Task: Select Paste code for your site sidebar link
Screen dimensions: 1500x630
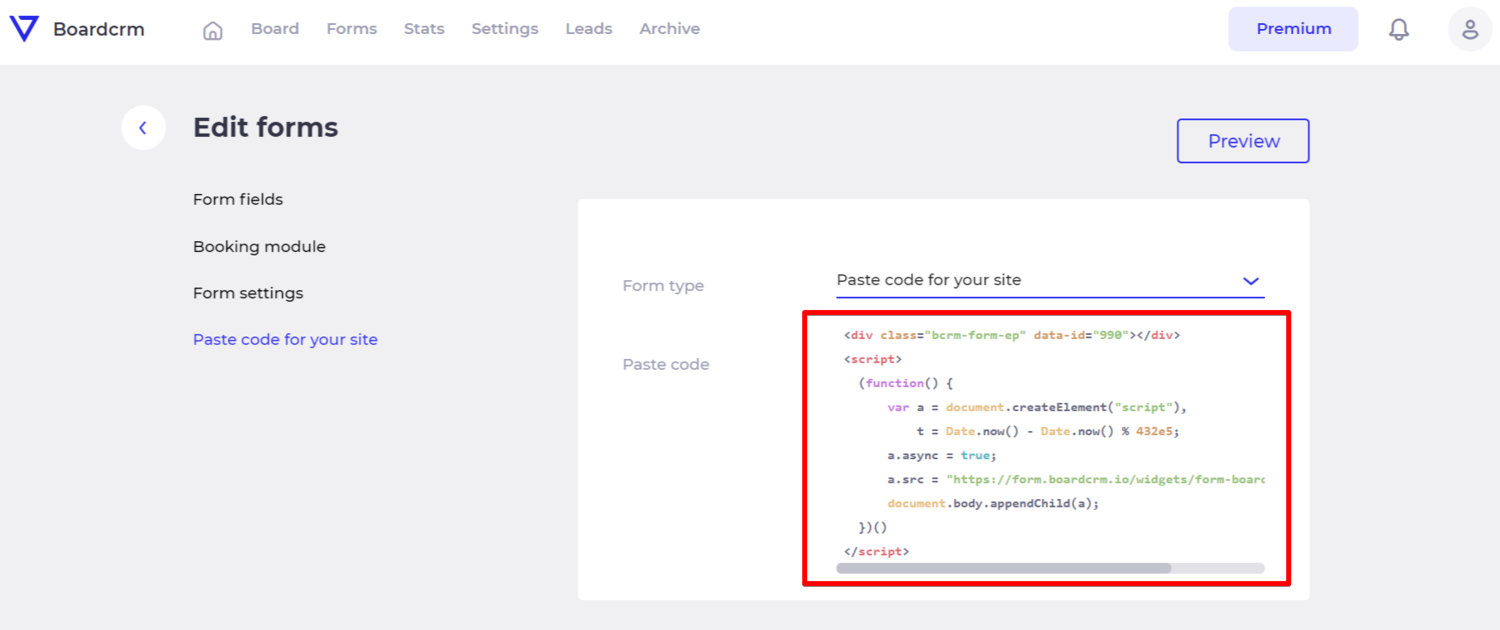Action: [285, 340]
